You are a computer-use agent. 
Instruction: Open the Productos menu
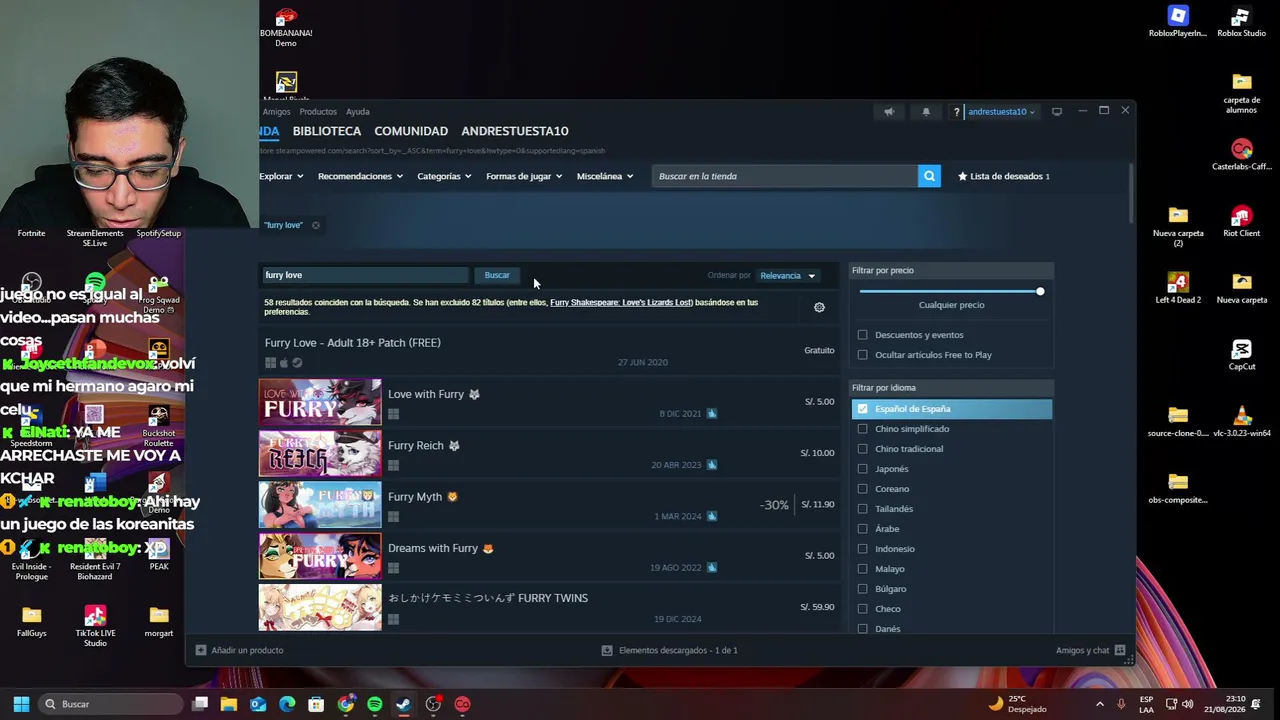click(x=318, y=112)
